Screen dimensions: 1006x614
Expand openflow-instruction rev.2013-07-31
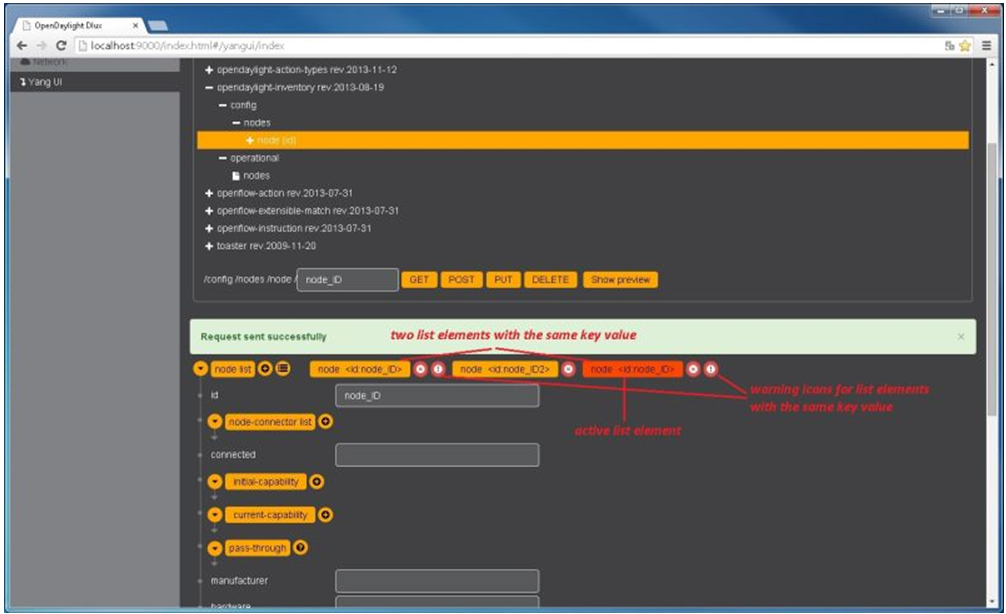(x=209, y=228)
